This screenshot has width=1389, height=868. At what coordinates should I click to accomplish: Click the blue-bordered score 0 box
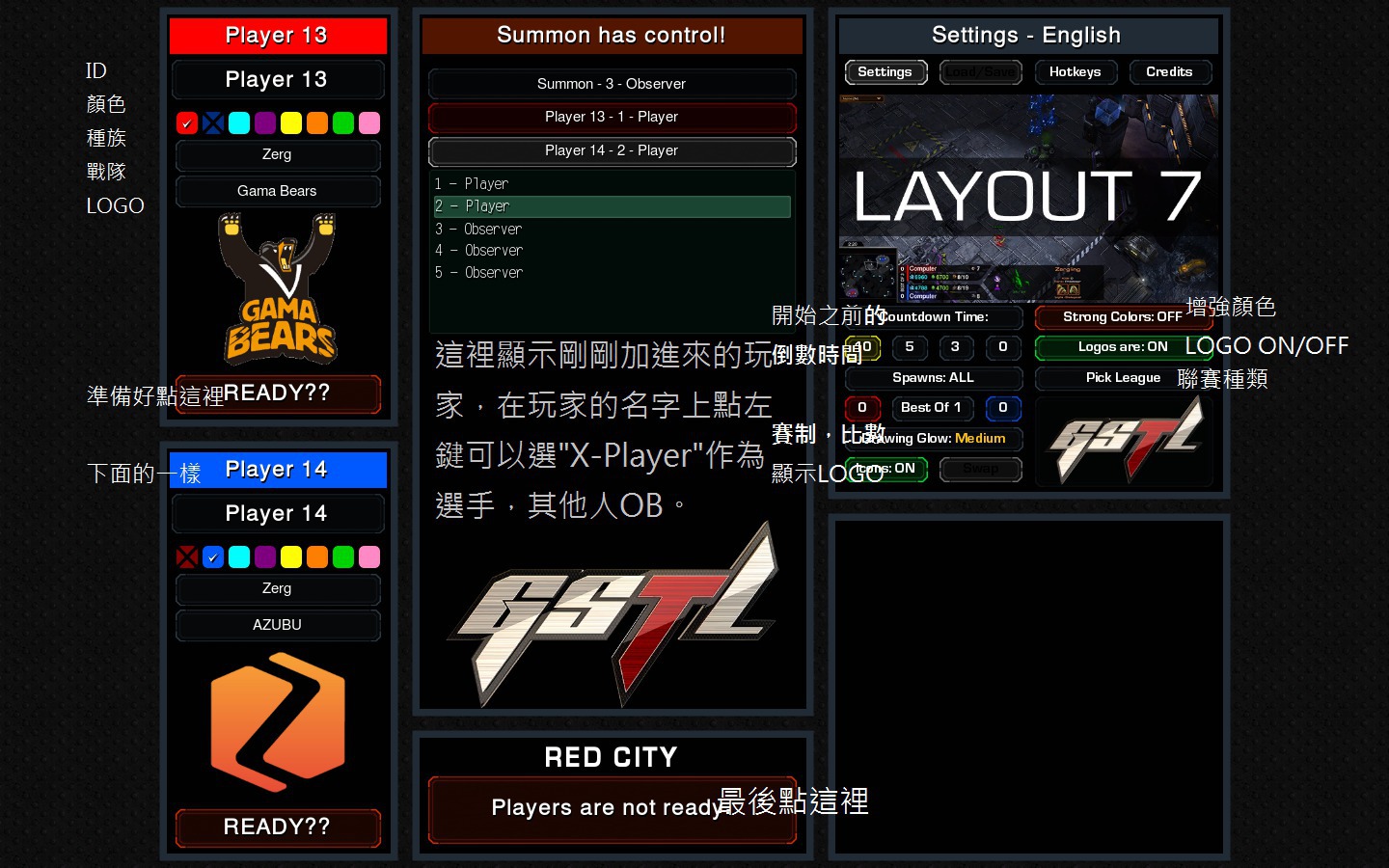coord(1003,408)
